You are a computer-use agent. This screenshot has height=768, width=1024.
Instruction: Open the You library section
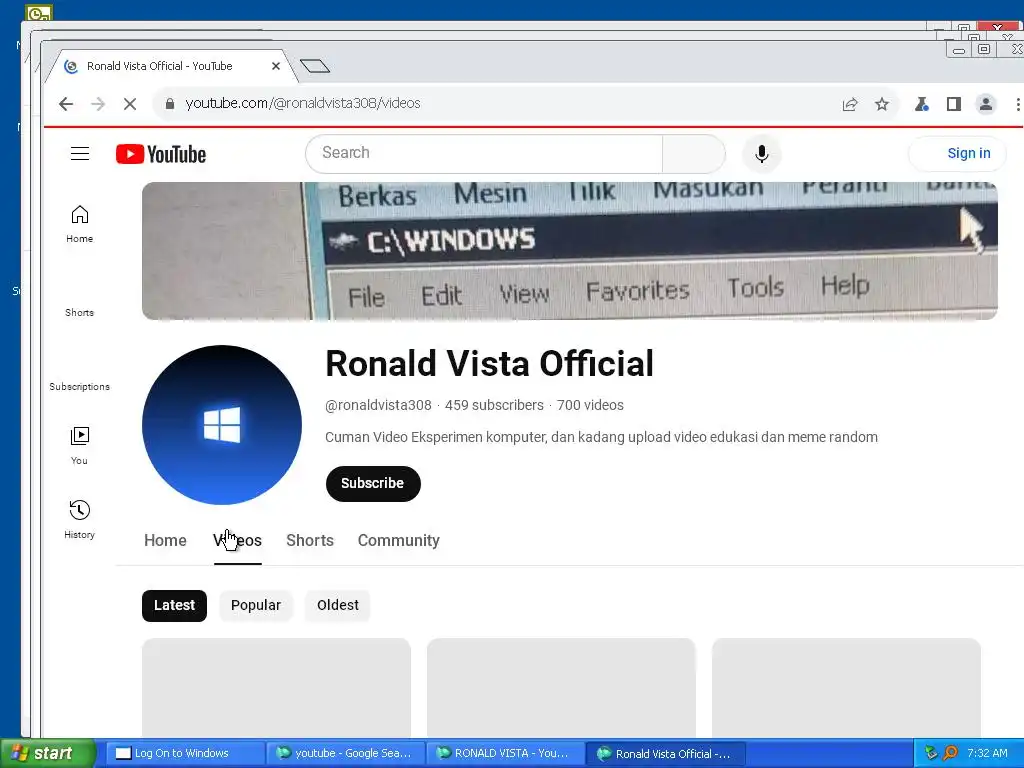pyautogui.click(x=80, y=446)
